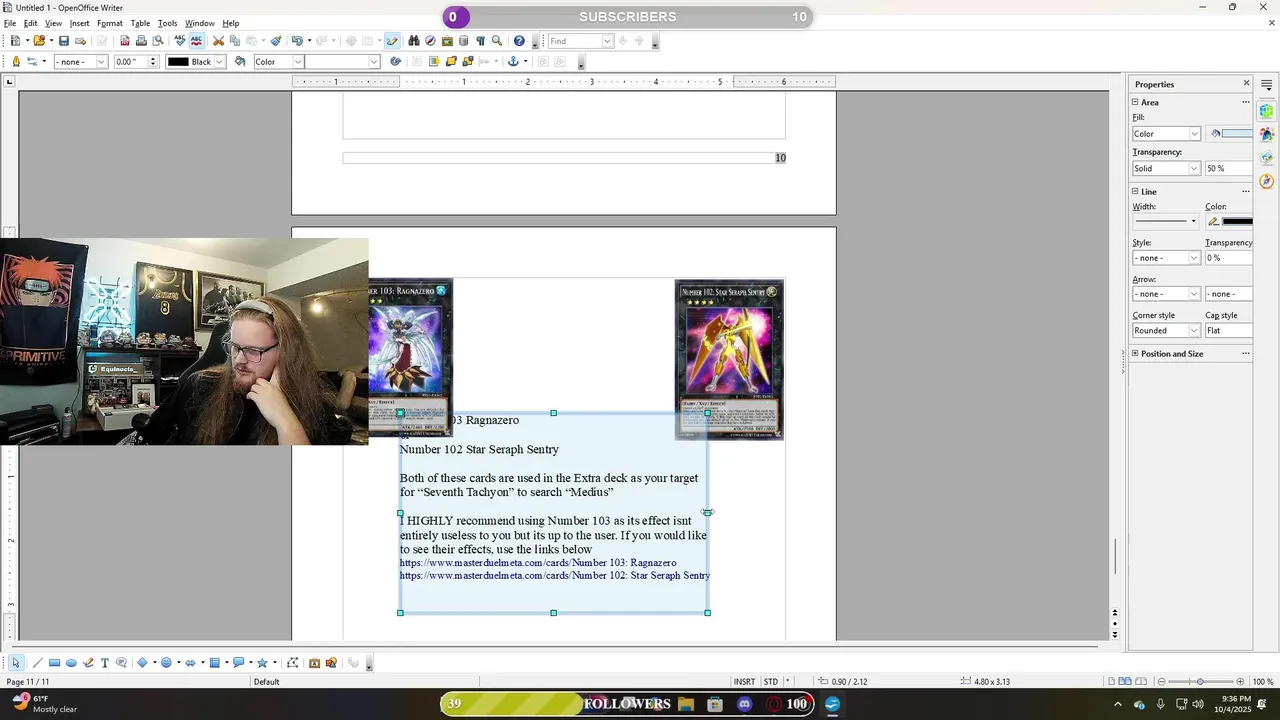Open the Black line color dropdown
The image size is (1280, 720).
click(x=195, y=62)
